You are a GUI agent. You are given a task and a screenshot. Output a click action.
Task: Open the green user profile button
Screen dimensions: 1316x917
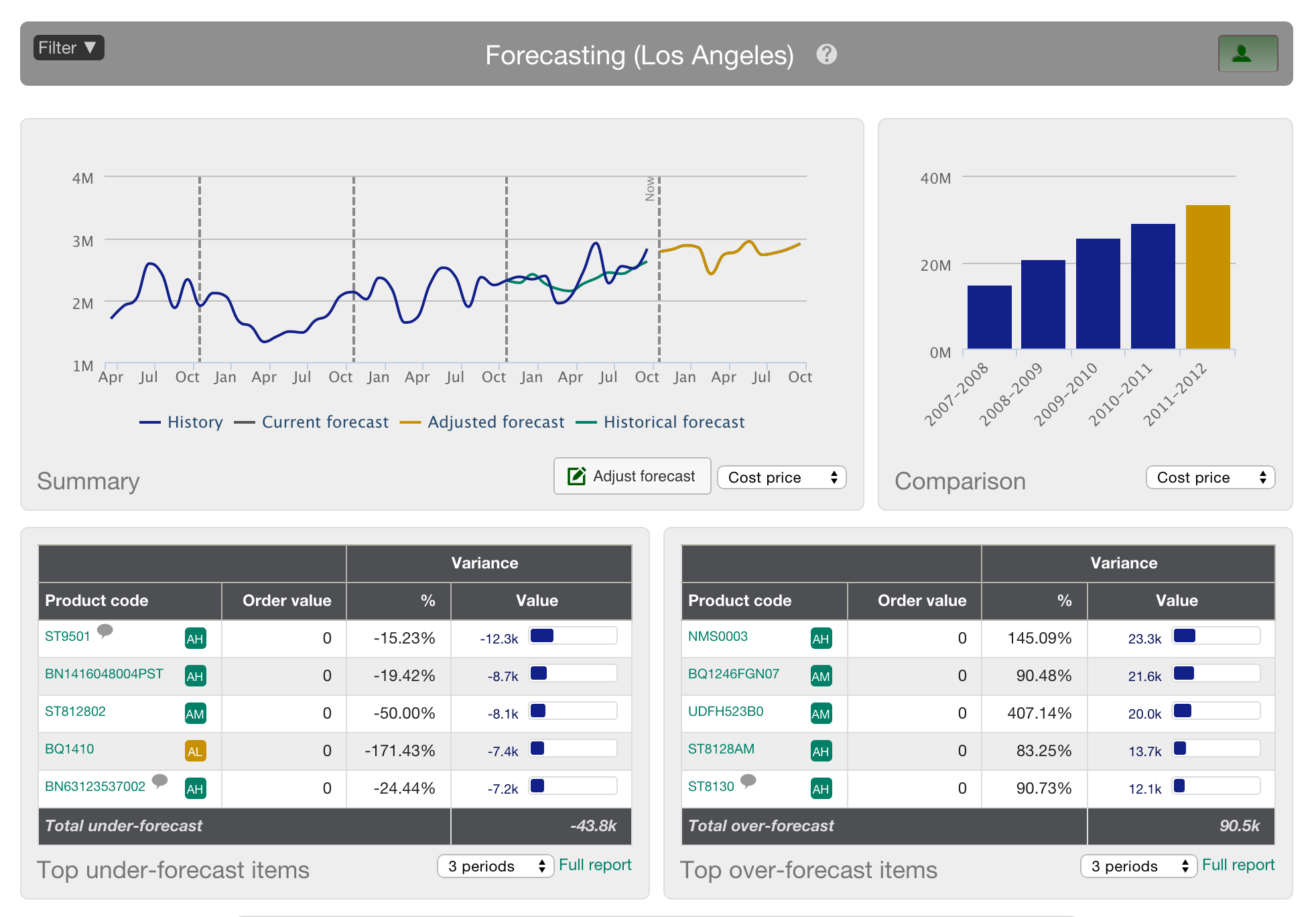[1247, 54]
